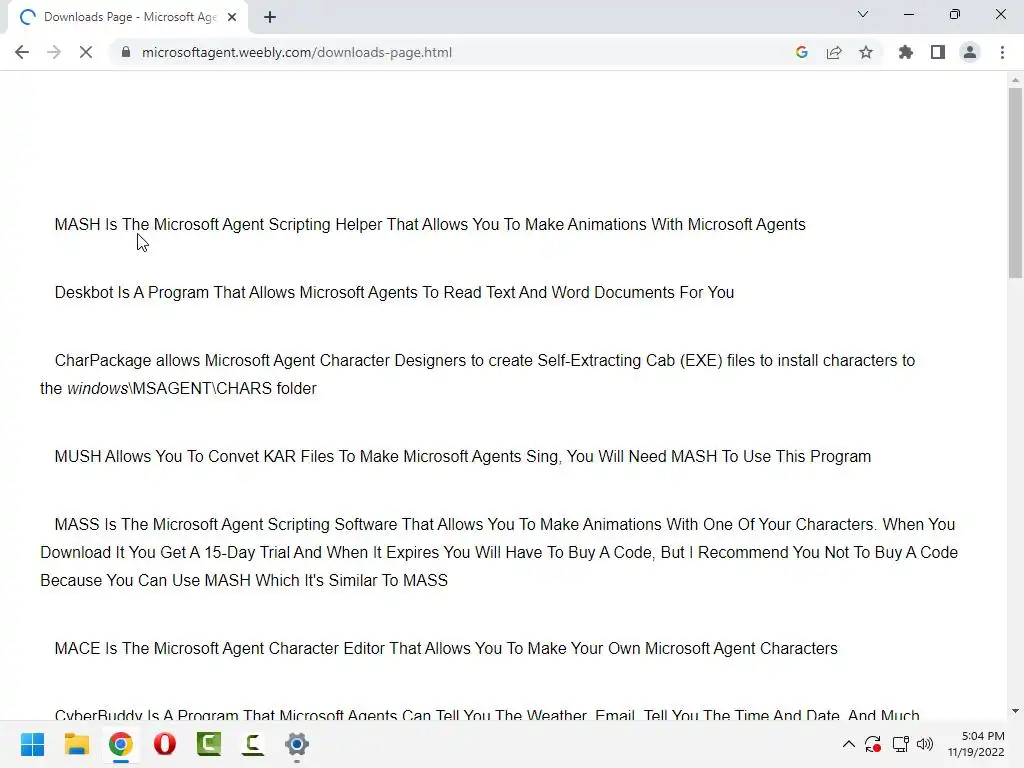Open the Chrome three-dot menu
The width and height of the screenshot is (1024, 768).
coord(1002,52)
